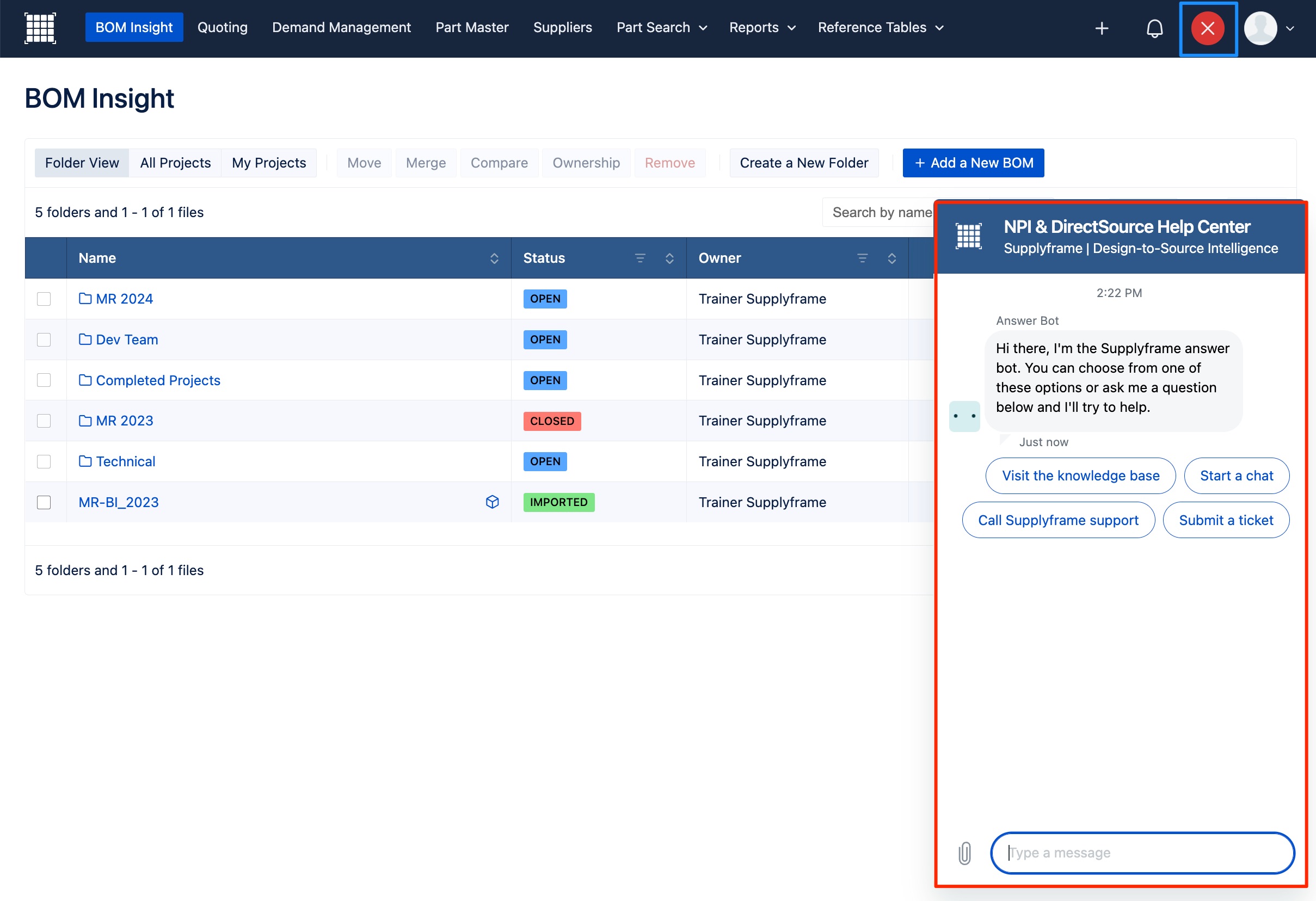This screenshot has width=1316, height=901.
Task: Click the user profile avatar
Action: (1260, 28)
